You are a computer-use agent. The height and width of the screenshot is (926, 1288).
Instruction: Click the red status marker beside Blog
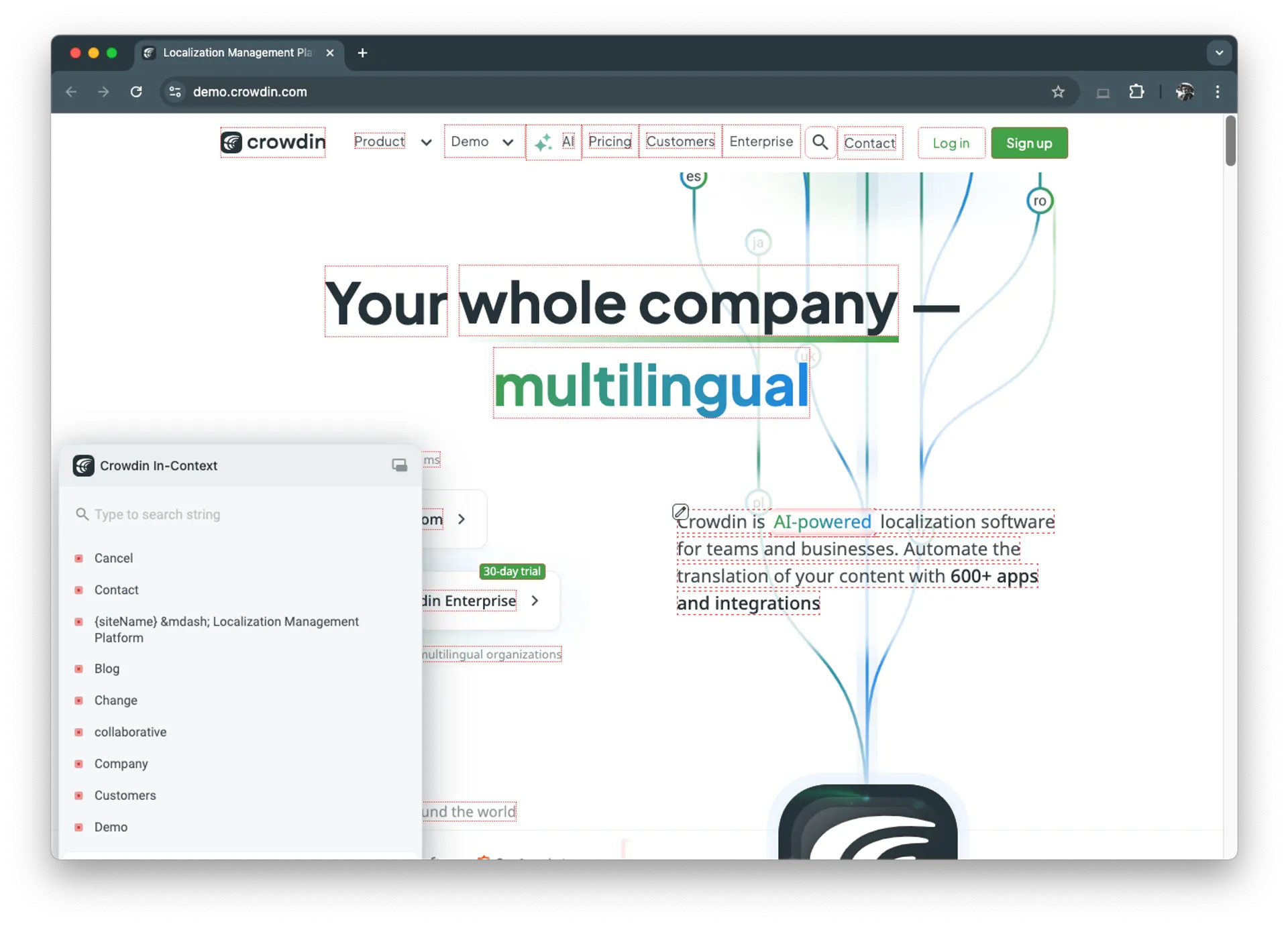click(x=78, y=669)
